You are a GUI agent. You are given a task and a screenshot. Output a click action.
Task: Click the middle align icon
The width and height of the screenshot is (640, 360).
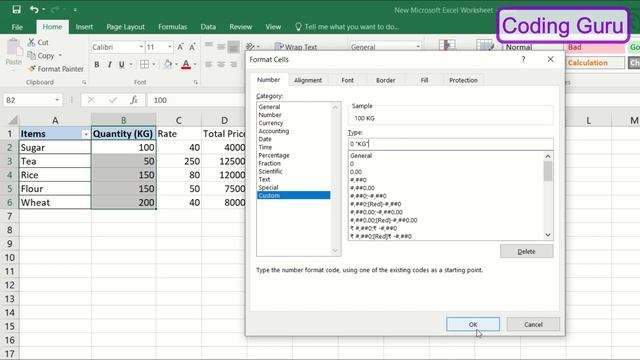221,46
